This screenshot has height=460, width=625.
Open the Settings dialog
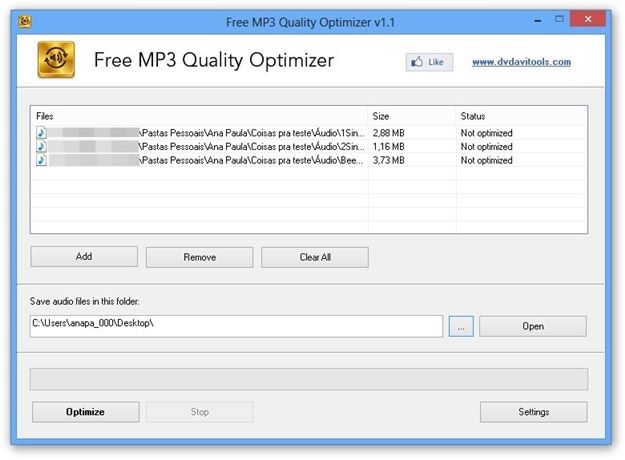pyautogui.click(x=534, y=412)
